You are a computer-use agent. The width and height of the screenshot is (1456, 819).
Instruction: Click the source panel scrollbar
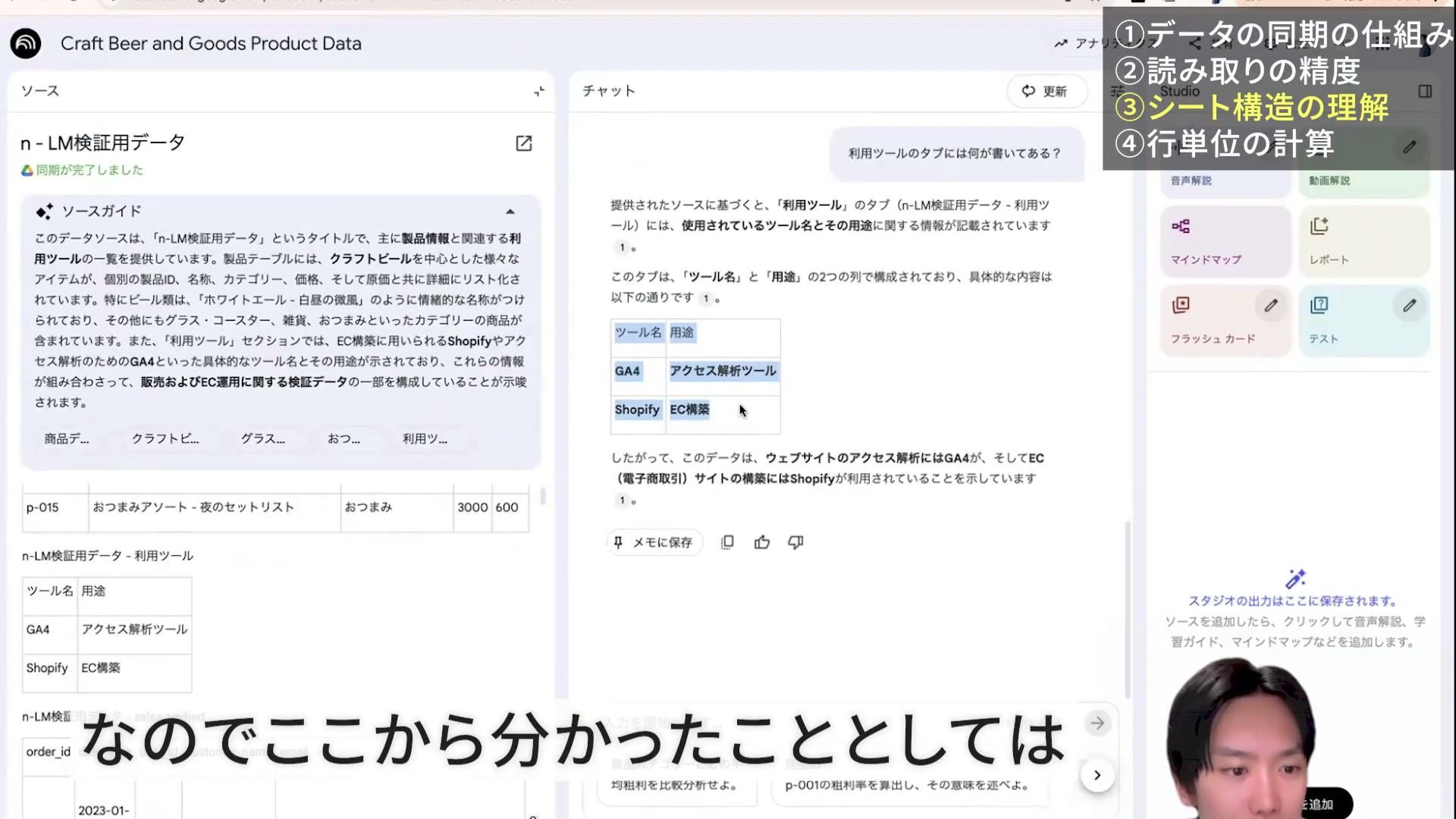pos(543,497)
